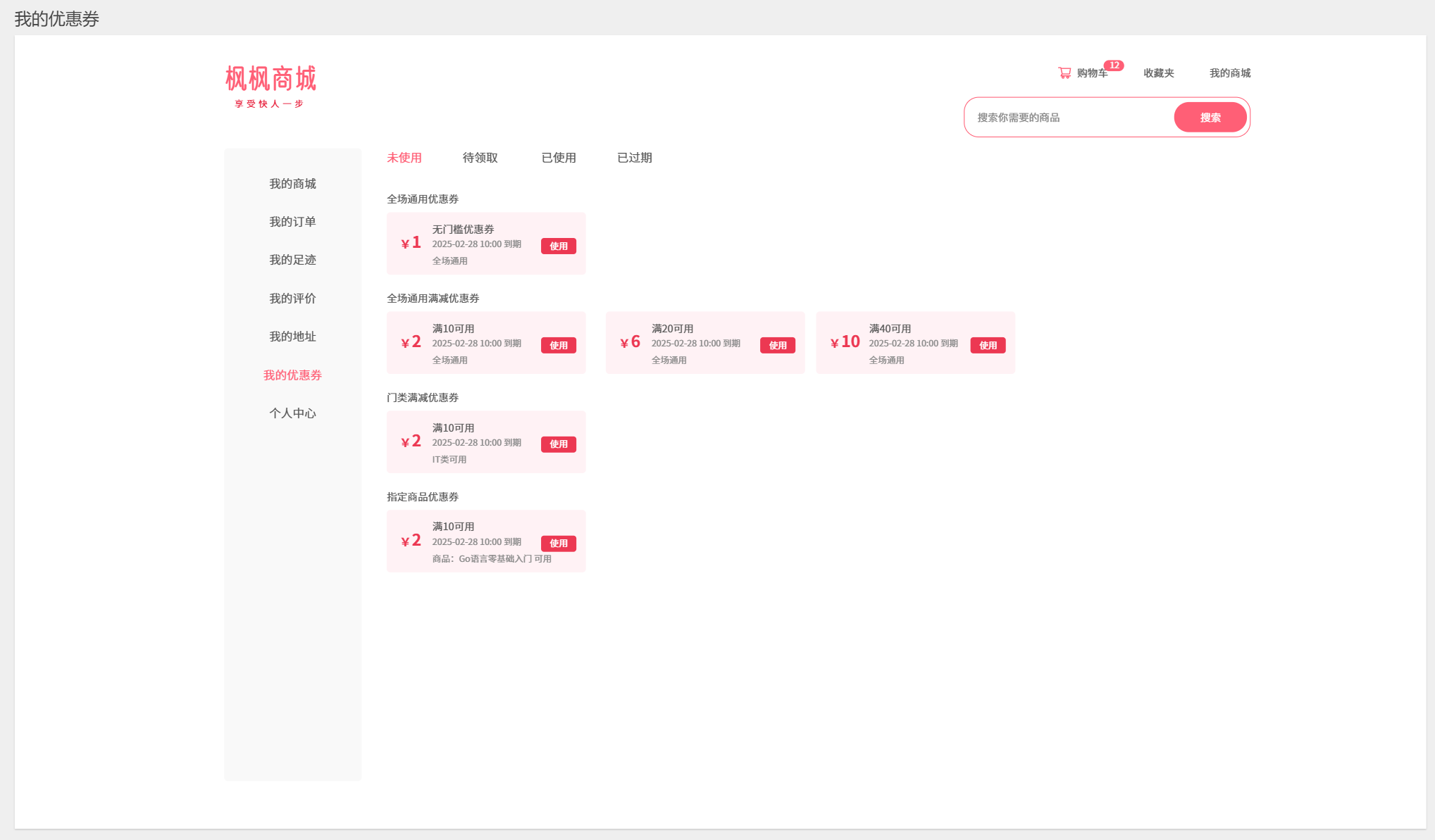Use the IT类可用 ¥2 coupon
1435x840 pixels.
[558, 444]
